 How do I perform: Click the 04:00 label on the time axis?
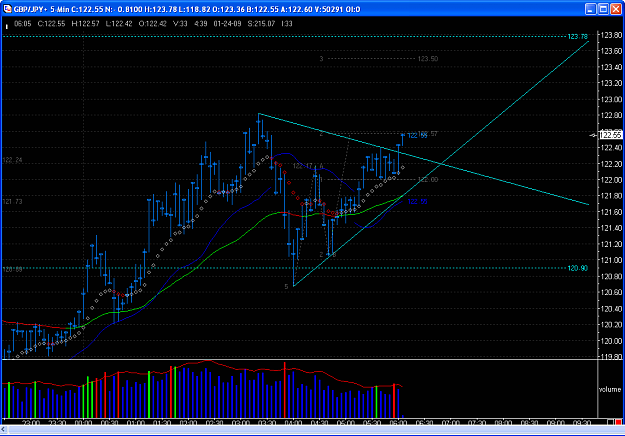pyautogui.click(x=293, y=422)
